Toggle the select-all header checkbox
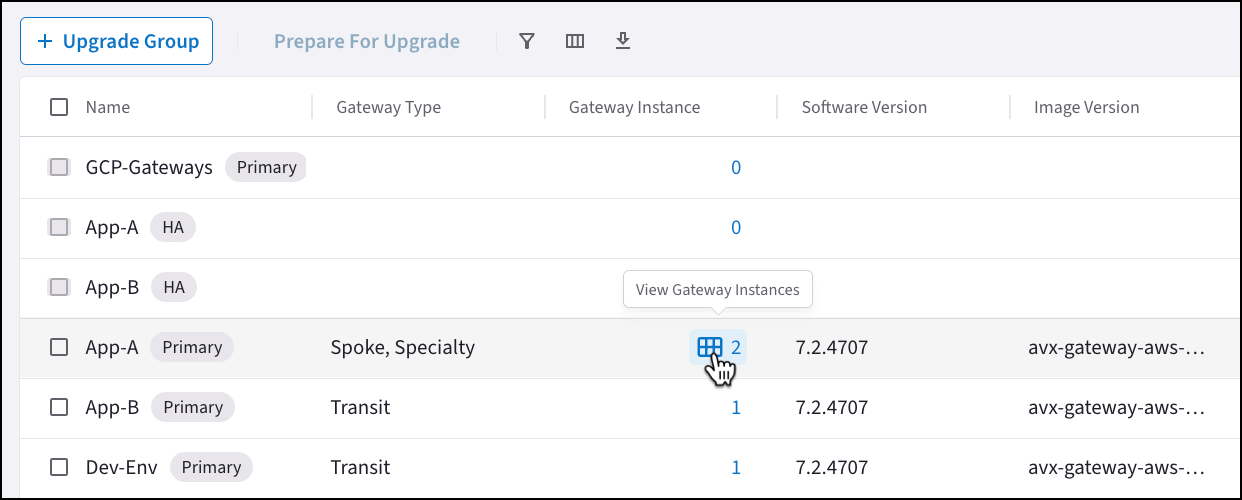This screenshot has height=500, width=1242. 59,107
